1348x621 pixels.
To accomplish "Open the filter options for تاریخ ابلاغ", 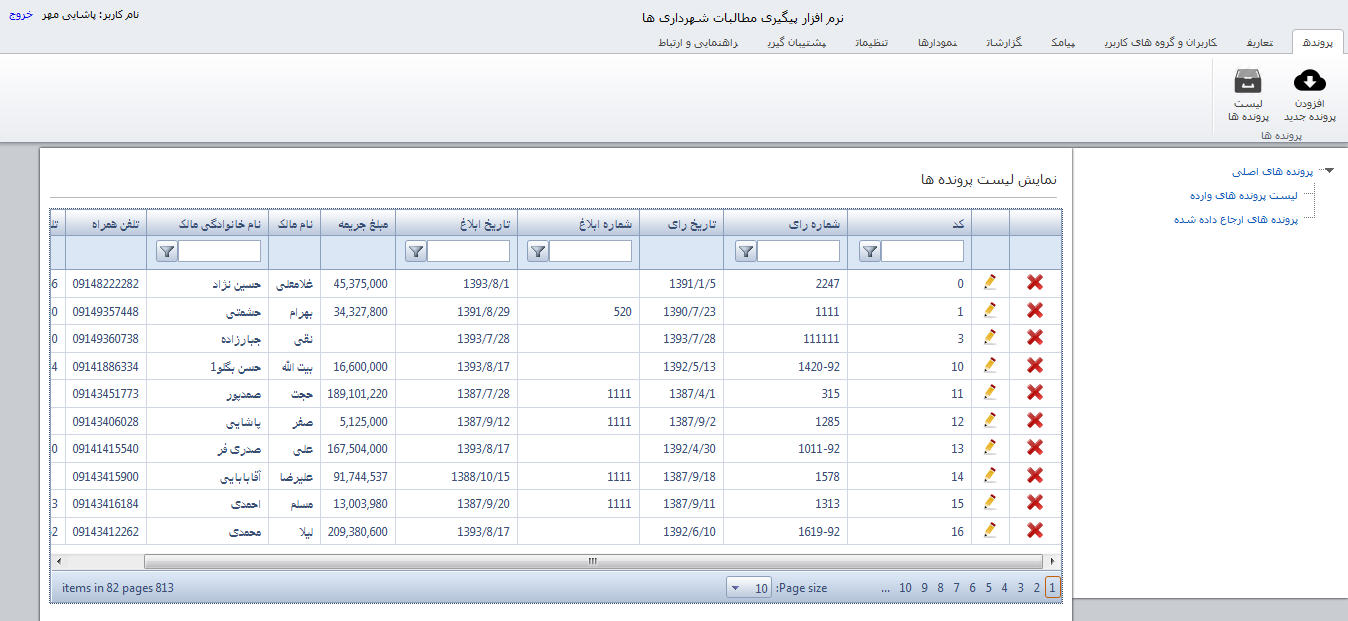I will click(x=415, y=252).
